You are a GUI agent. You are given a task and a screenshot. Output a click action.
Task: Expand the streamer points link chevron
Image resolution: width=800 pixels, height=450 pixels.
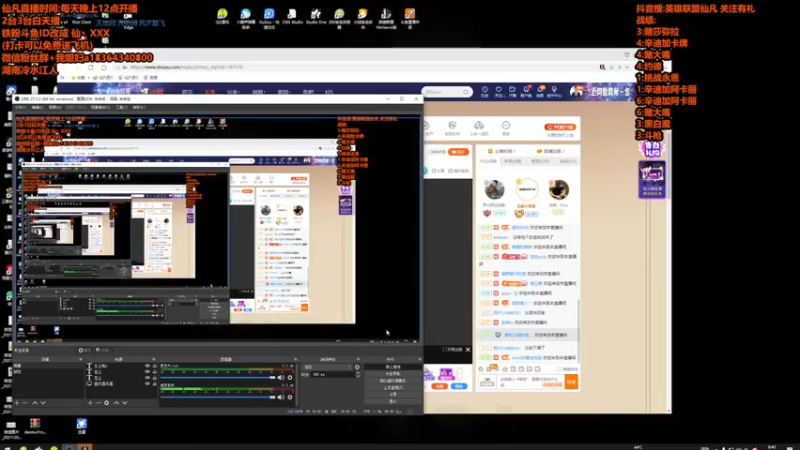point(514,151)
